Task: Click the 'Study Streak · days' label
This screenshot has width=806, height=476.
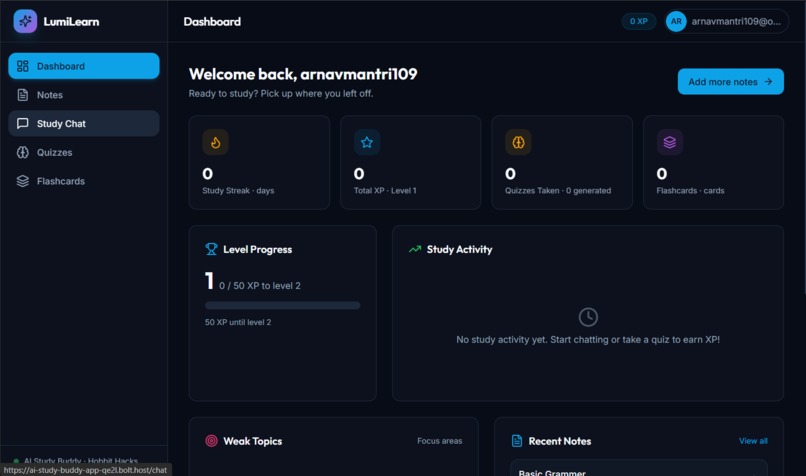Action: point(238,191)
